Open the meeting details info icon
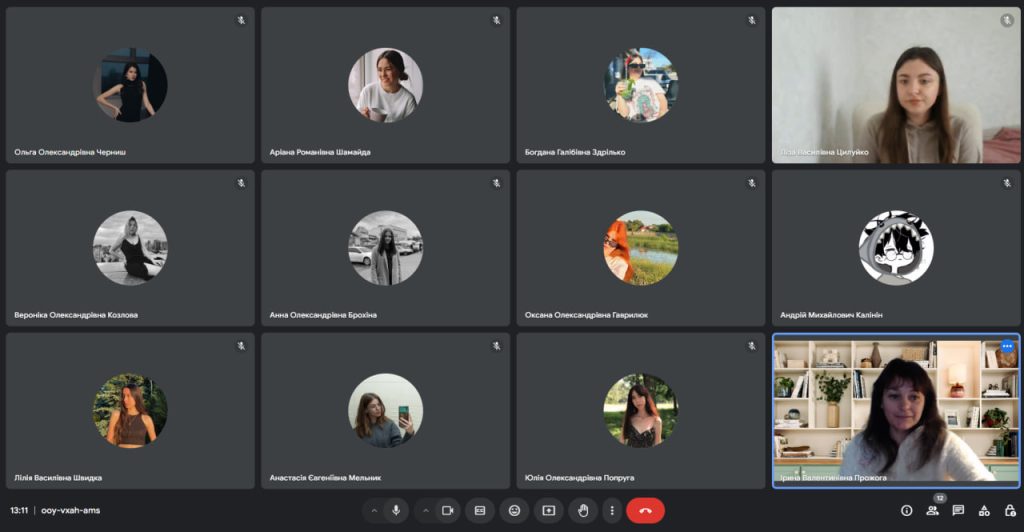 click(907, 510)
